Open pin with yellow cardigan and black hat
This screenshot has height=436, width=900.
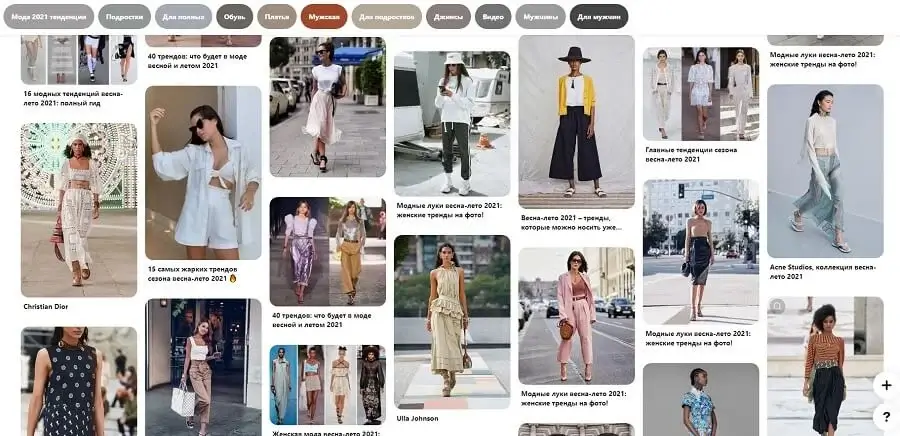(x=576, y=120)
